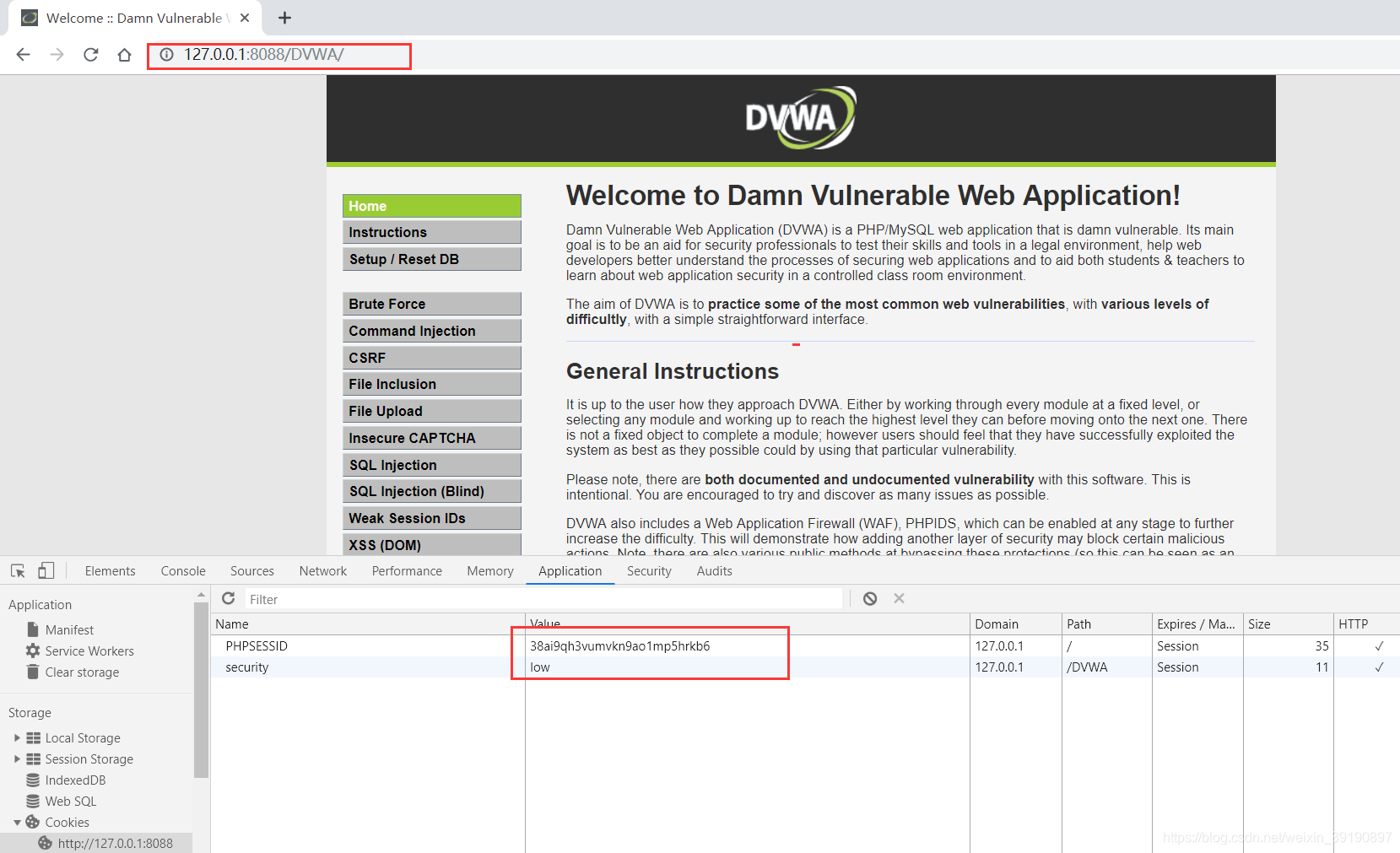Screen dimensions: 1400x853
Task: Click the DVWA logo banner
Action: (x=800, y=118)
